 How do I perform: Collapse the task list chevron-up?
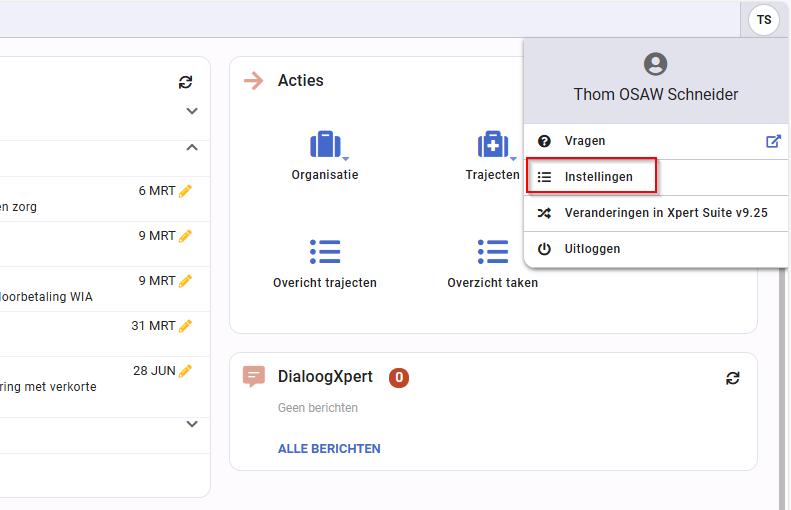click(192, 148)
